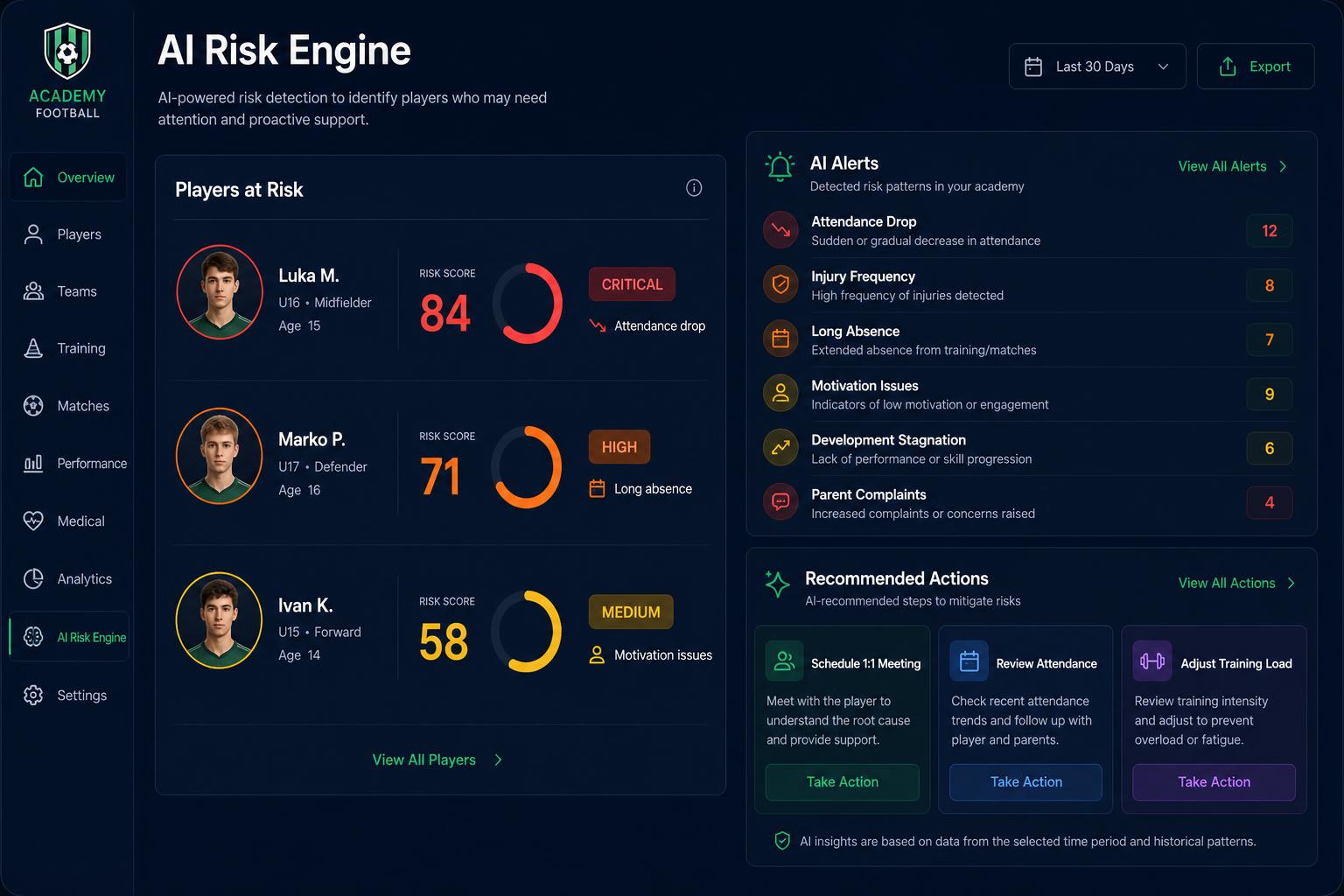Click the Performance bar chart icon
Viewport: 1344px width, 896px height.
tap(33, 463)
